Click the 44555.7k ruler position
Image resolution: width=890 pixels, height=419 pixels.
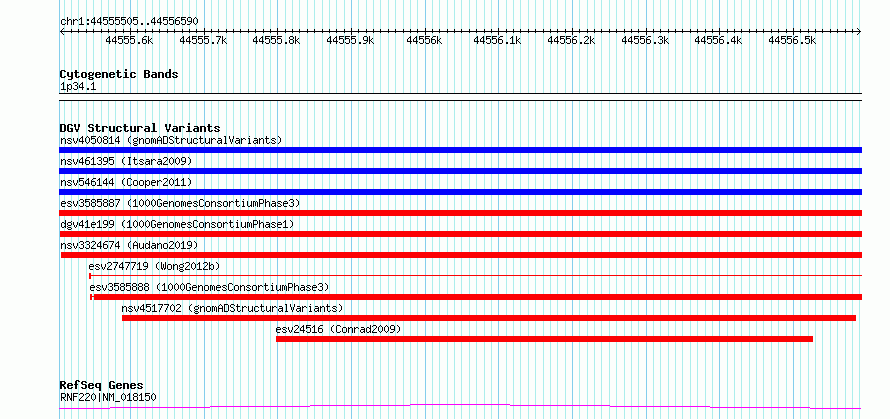point(204,40)
